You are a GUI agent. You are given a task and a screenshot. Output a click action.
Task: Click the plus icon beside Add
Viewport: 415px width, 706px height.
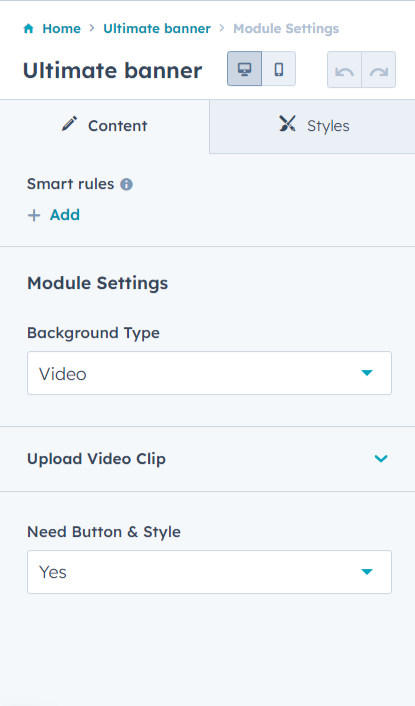(x=34, y=216)
